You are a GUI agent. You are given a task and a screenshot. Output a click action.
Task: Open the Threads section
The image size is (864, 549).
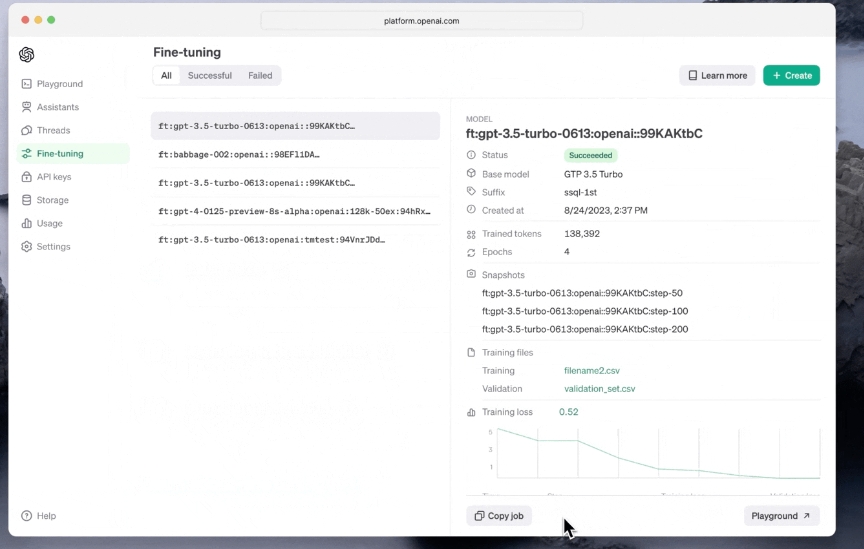[x=53, y=130]
